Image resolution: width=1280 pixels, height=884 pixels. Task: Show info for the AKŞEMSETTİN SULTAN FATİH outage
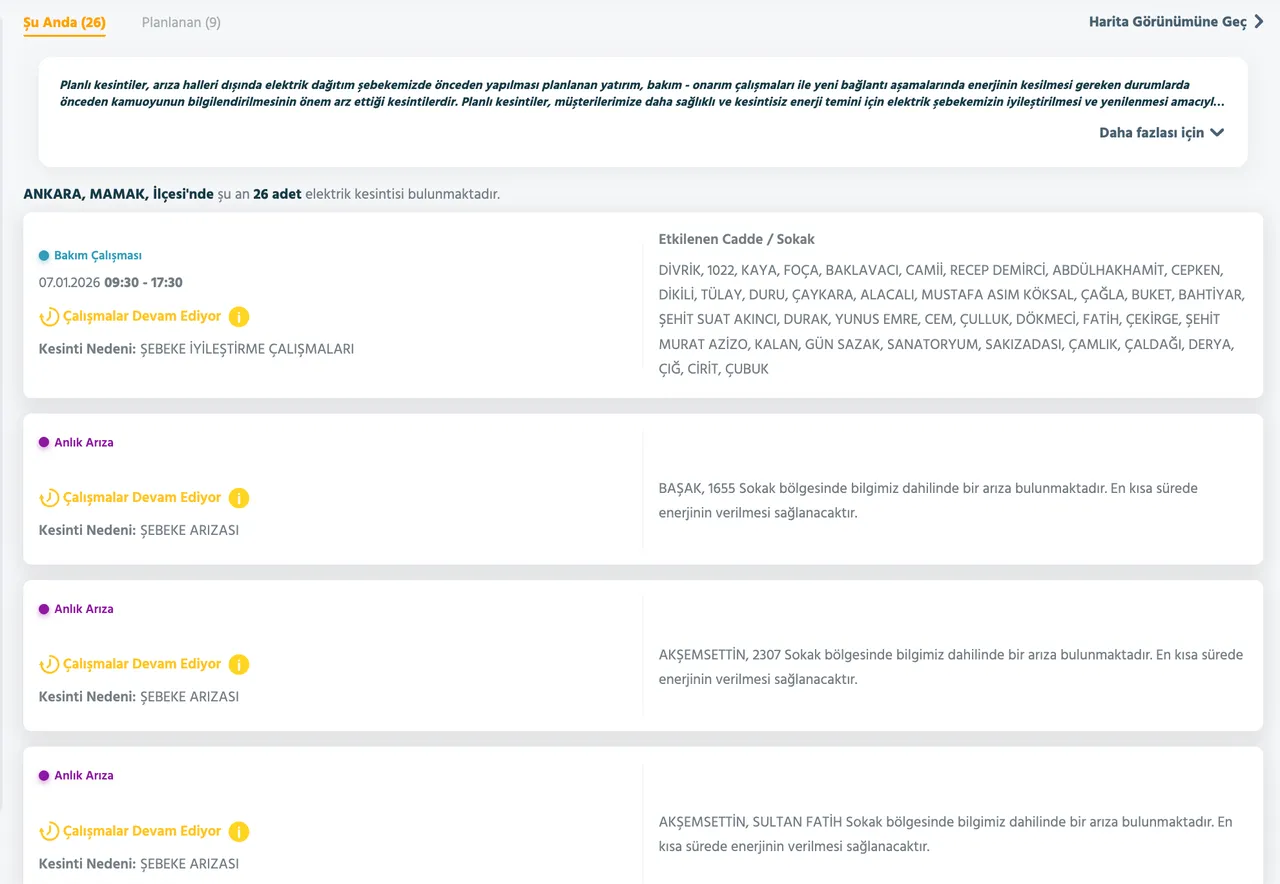238,832
